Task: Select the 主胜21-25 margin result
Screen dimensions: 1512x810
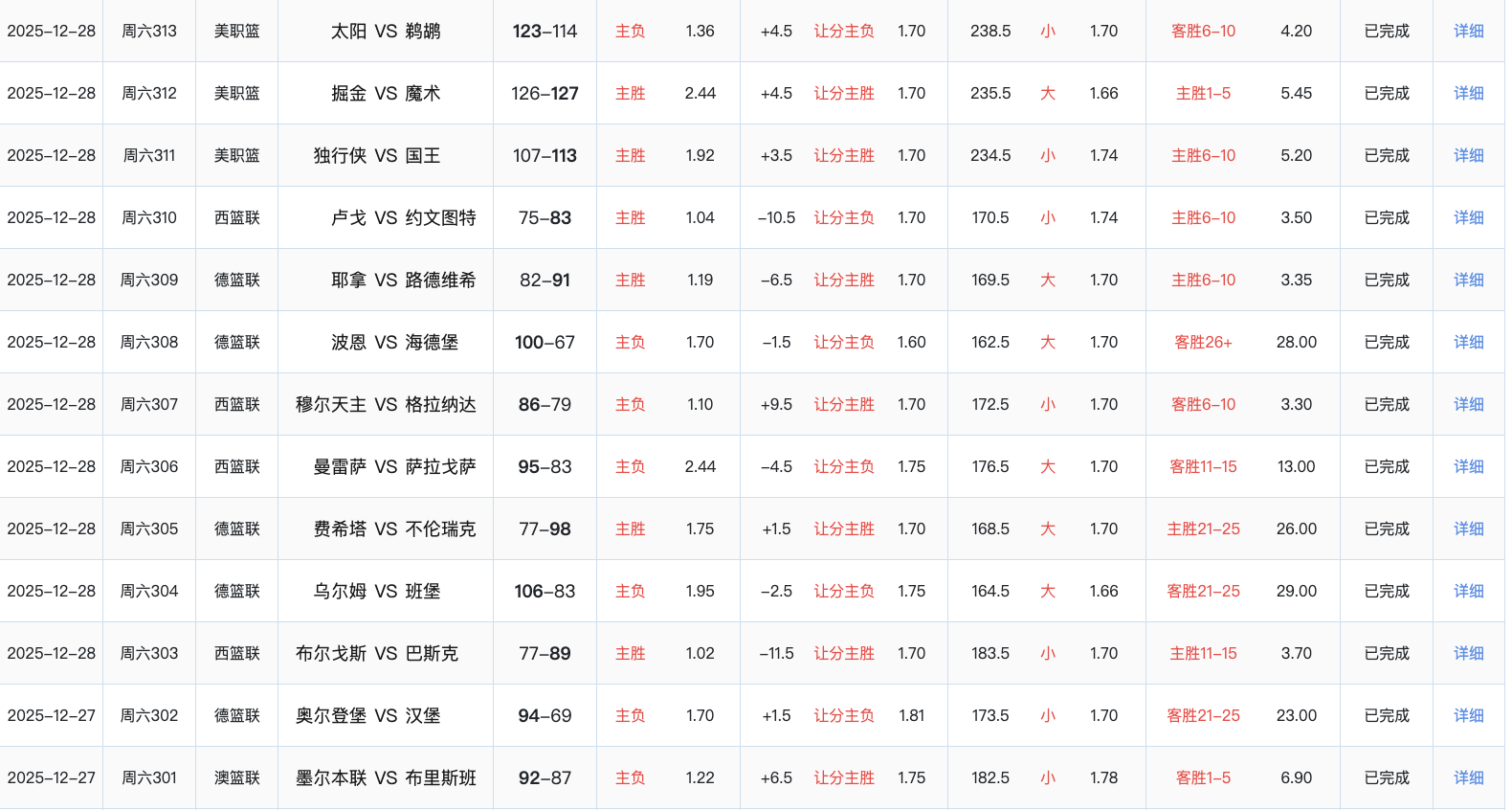Action: [x=1203, y=529]
